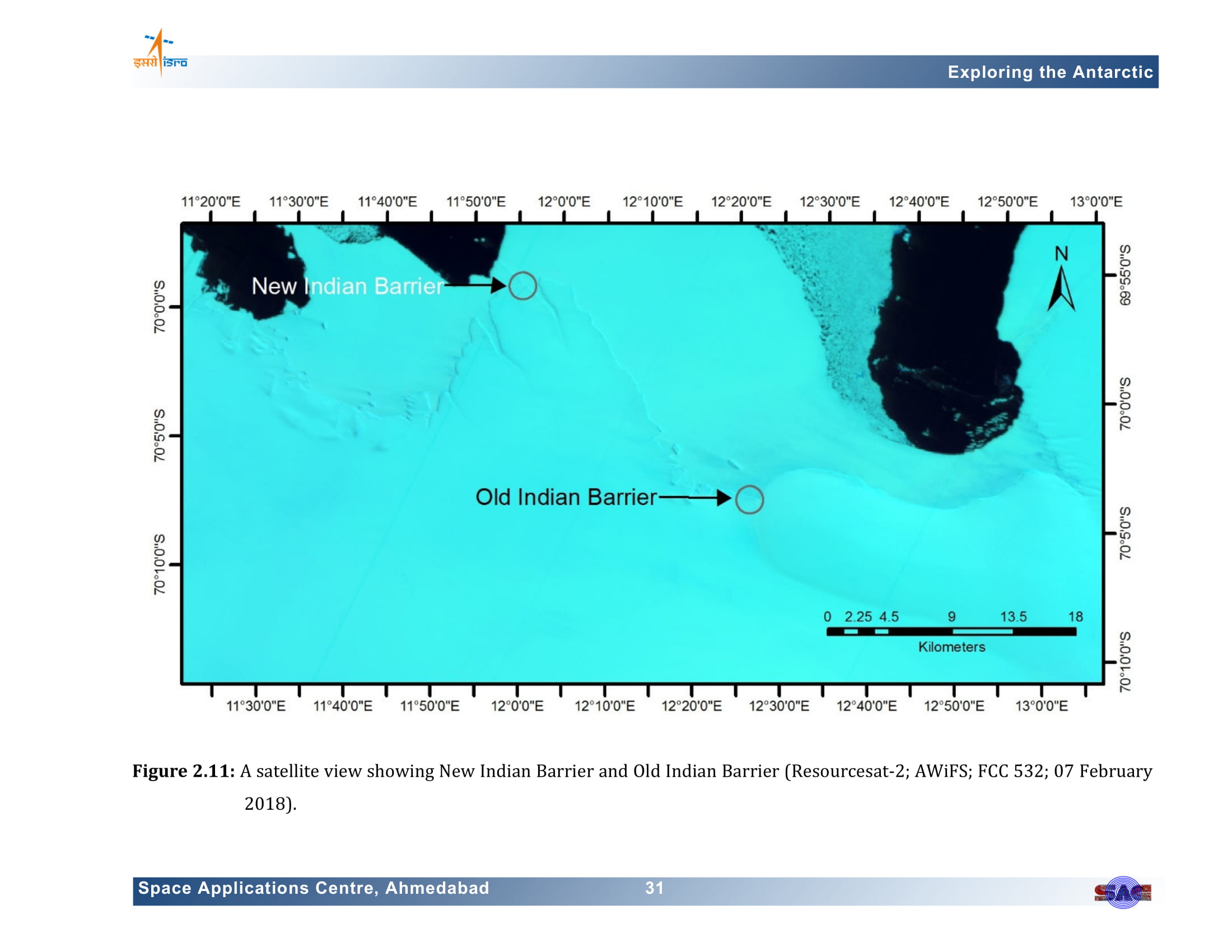This screenshot has width=1232, height=952.
Task: Click the "Kilometers" scale label
Action: click(951, 647)
